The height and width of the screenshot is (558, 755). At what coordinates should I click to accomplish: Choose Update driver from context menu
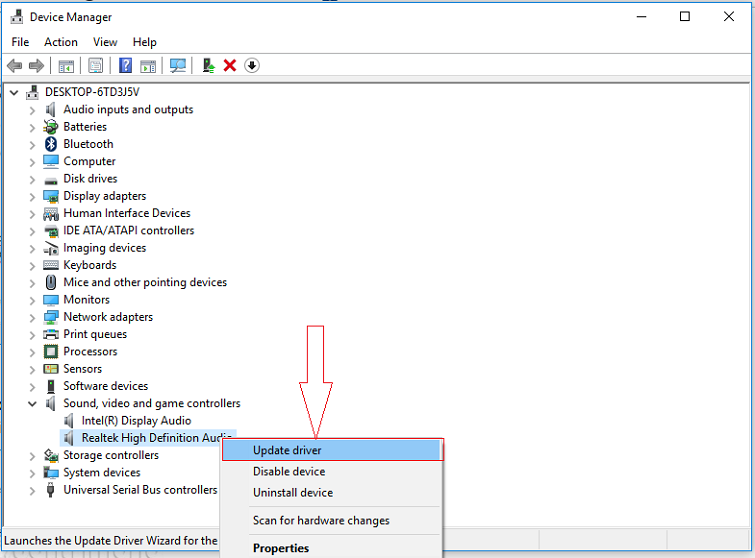(x=287, y=451)
